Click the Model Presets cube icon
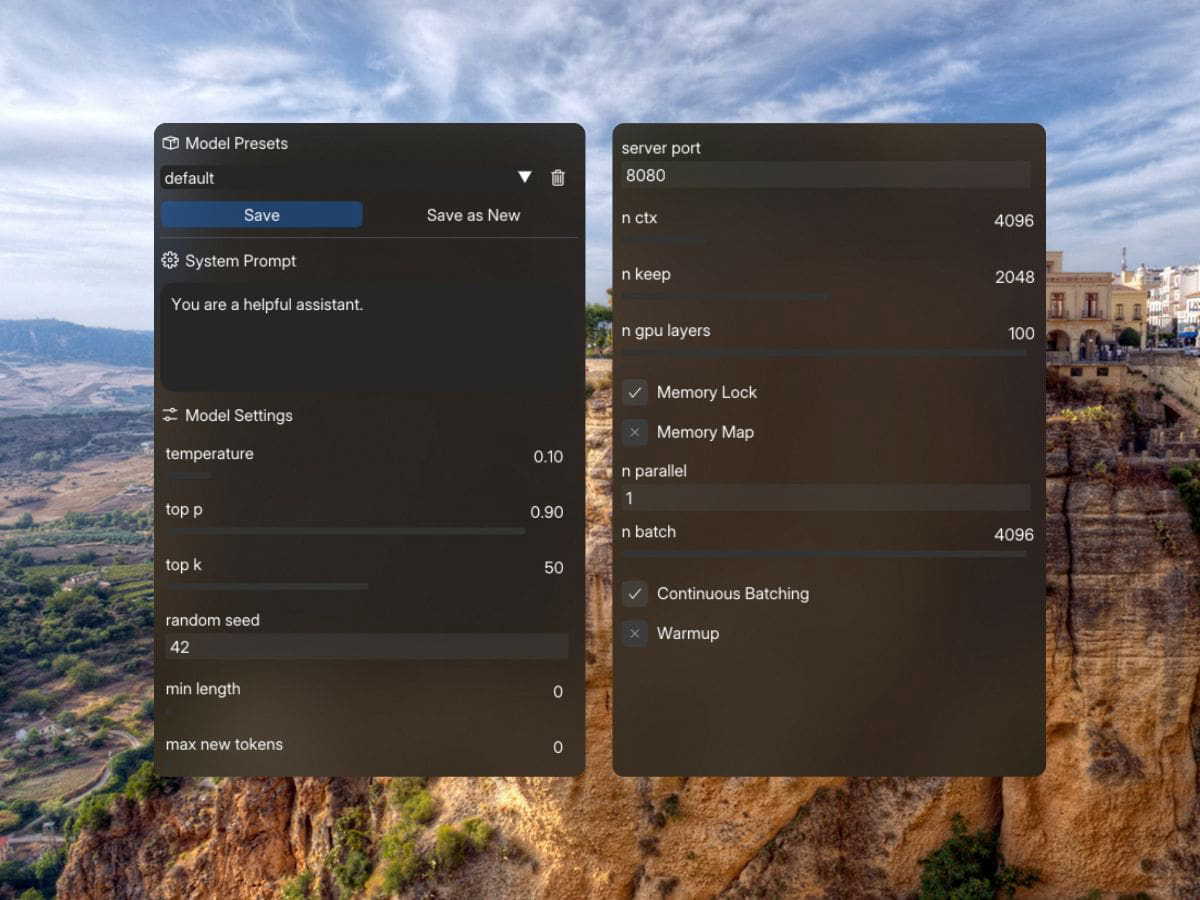 point(170,143)
